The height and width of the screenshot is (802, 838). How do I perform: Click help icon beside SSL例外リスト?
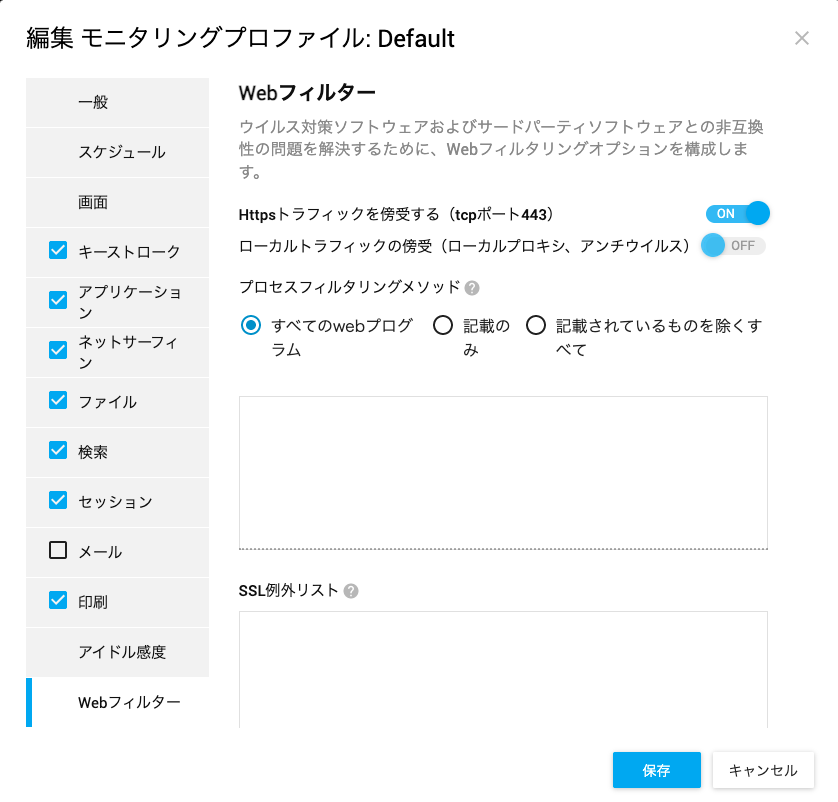(351, 591)
